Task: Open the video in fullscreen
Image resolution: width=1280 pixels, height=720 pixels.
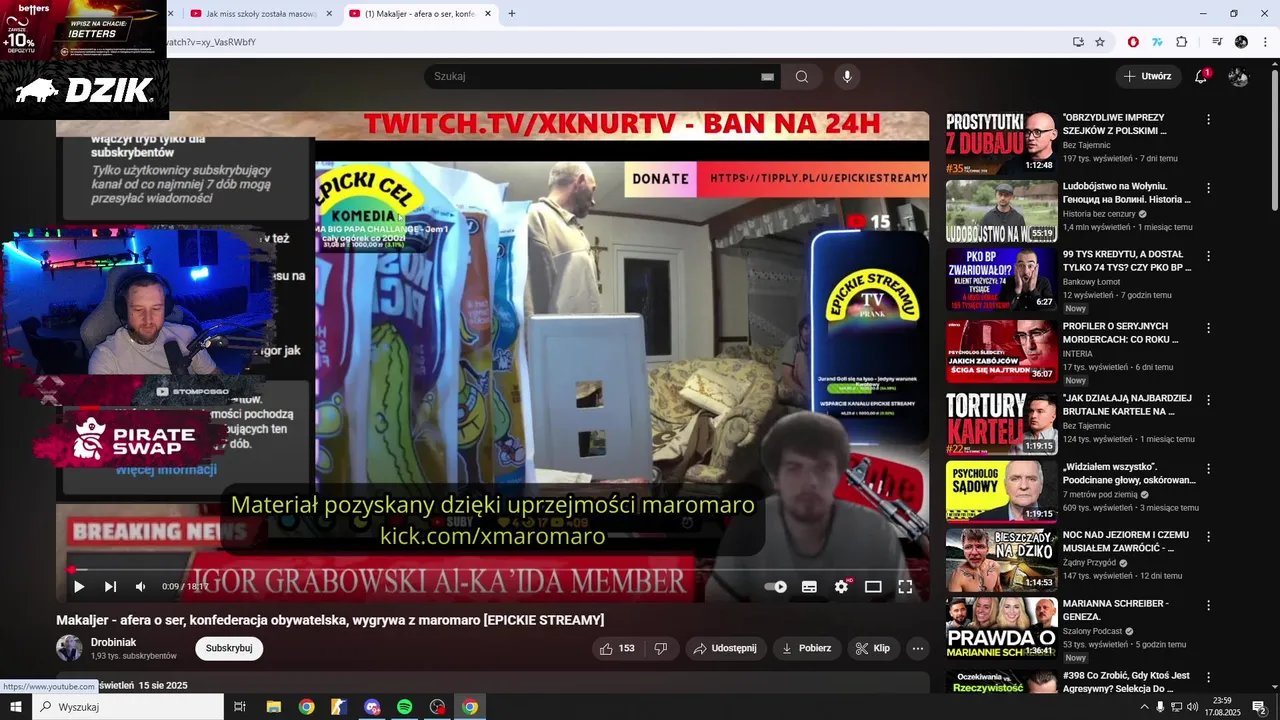Action: click(x=905, y=587)
